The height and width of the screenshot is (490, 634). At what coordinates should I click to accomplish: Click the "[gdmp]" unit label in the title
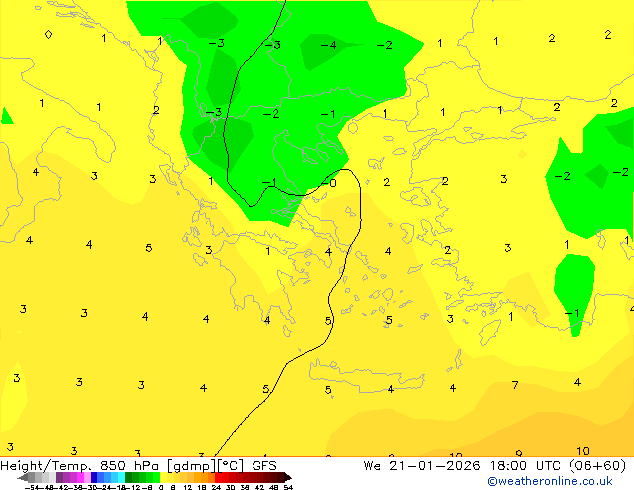tap(191, 466)
